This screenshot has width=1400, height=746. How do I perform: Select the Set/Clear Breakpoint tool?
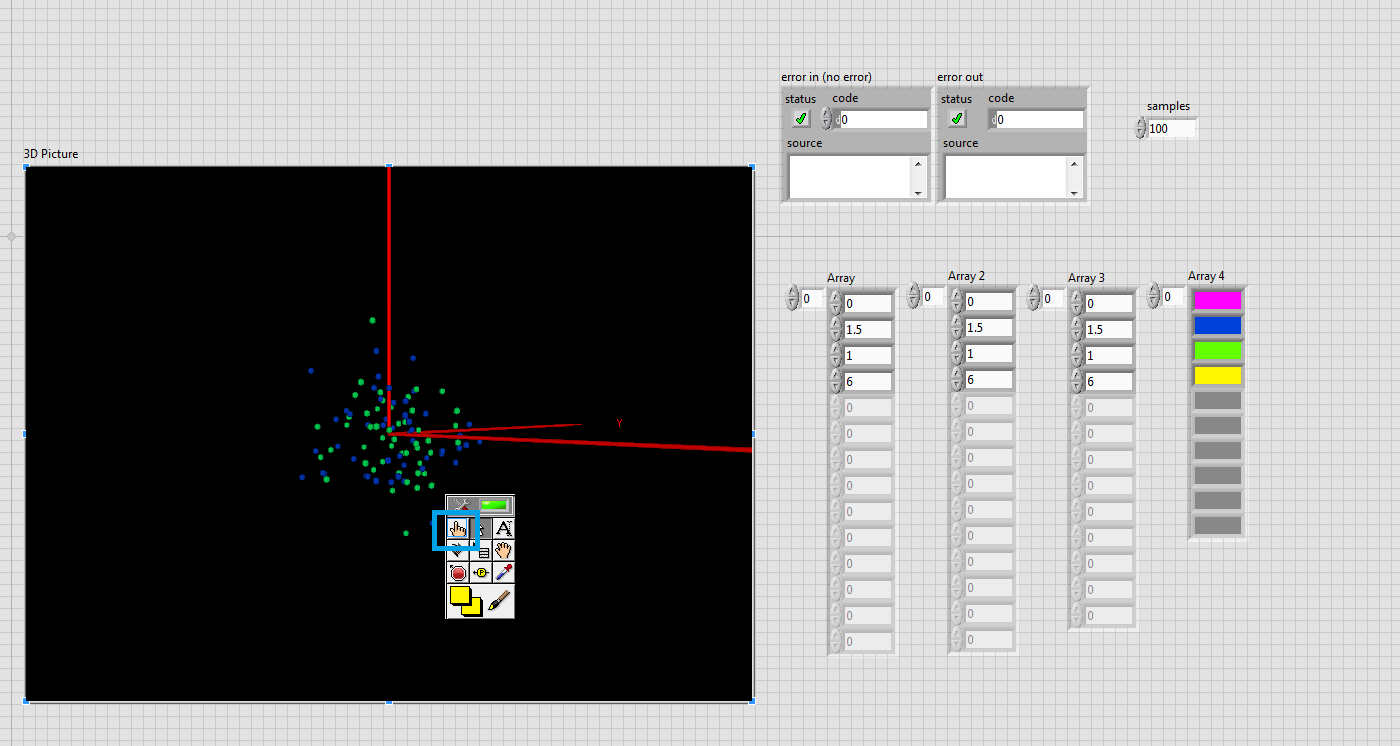(x=458, y=573)
